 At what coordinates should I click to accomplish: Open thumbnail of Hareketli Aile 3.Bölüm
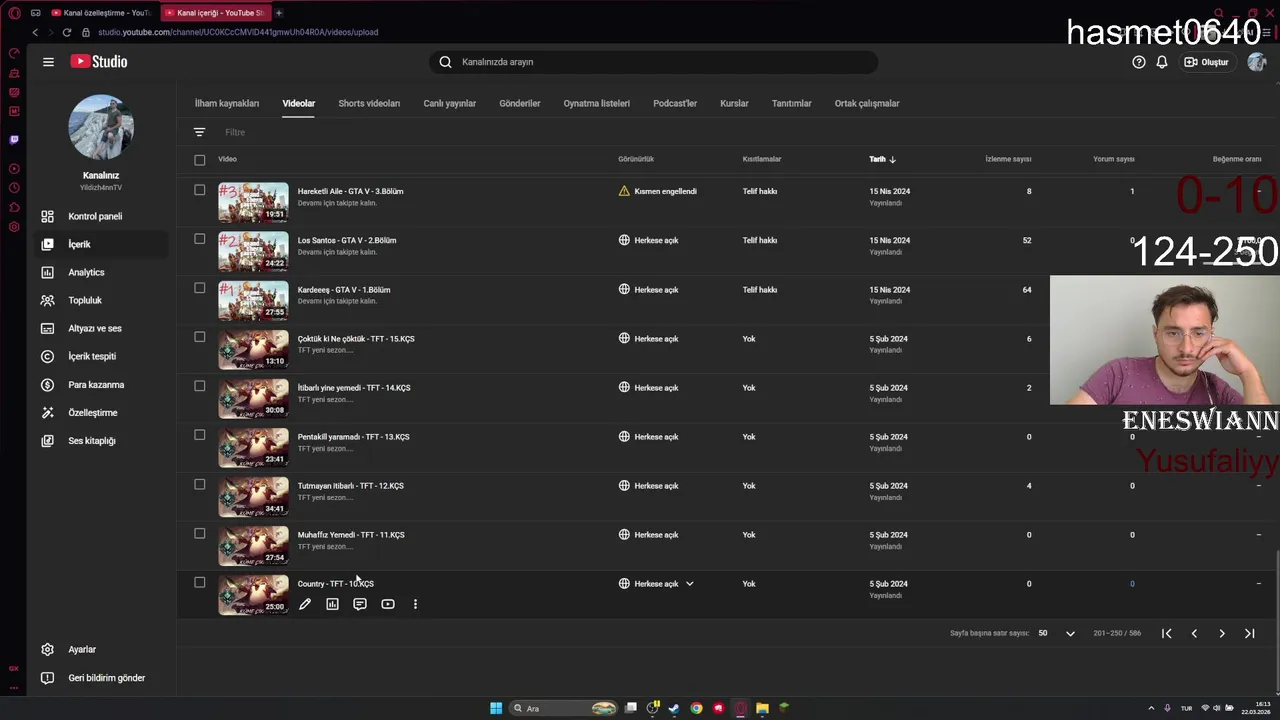(x=253, y=202)
